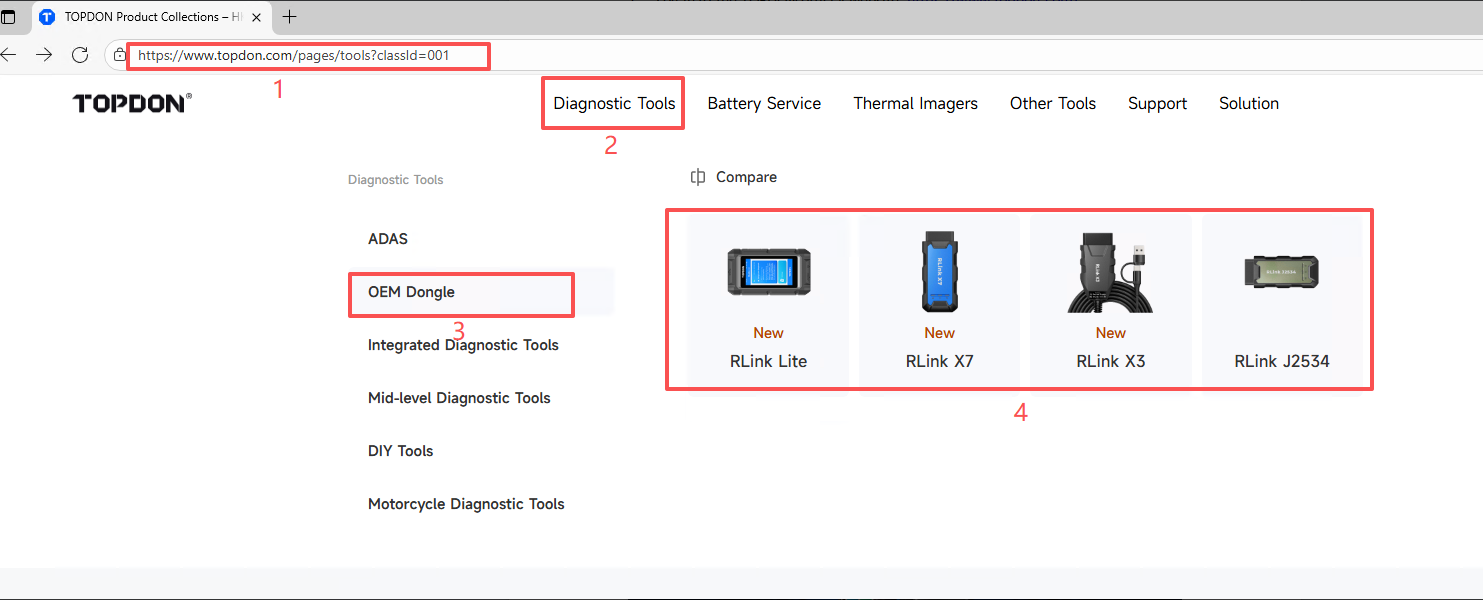Click the browser forward arrow
Screen dimensions: 1483x600
(x=44, y=55)
